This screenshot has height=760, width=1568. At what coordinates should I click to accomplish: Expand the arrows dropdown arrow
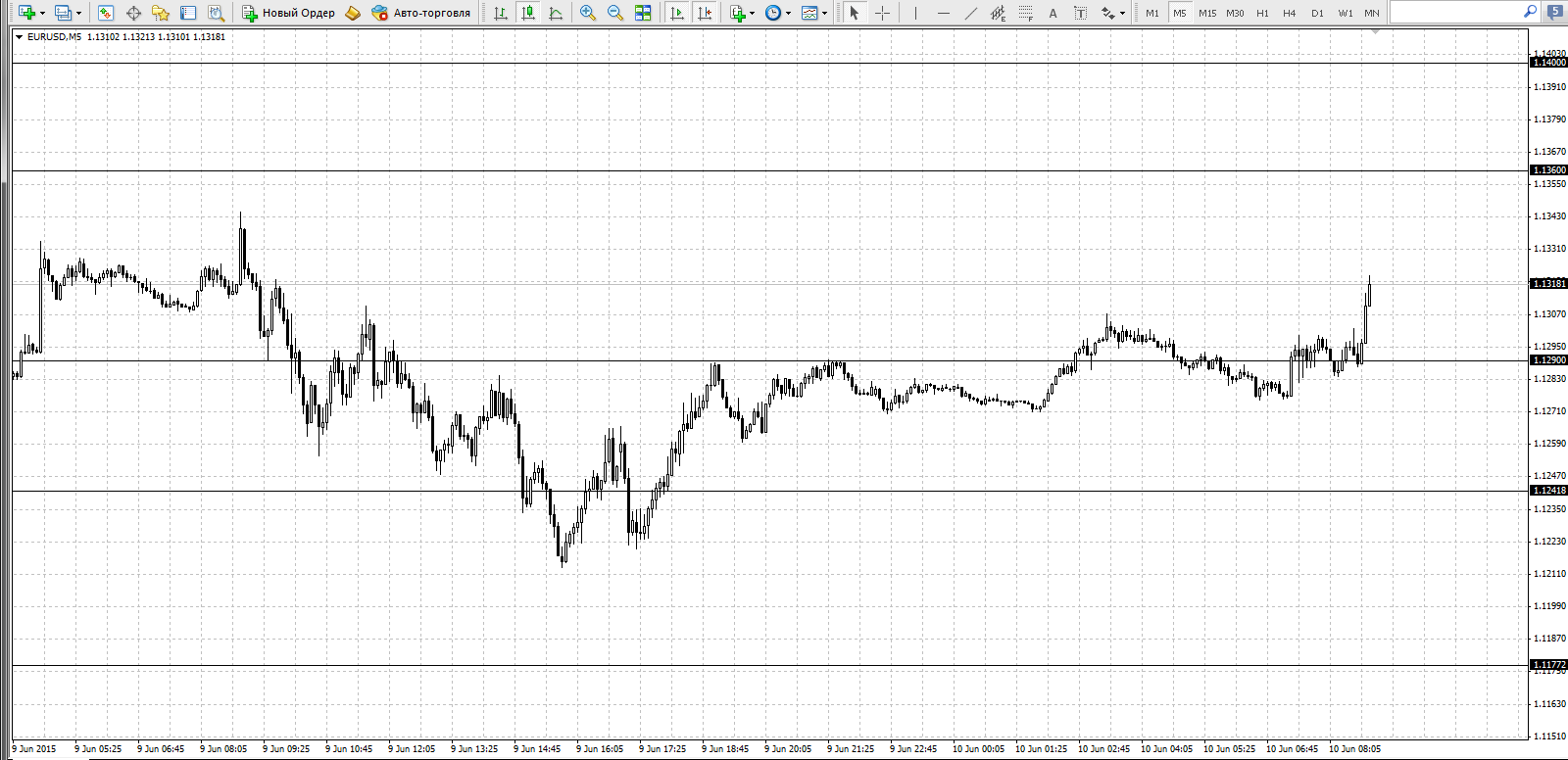[1122, 13]
